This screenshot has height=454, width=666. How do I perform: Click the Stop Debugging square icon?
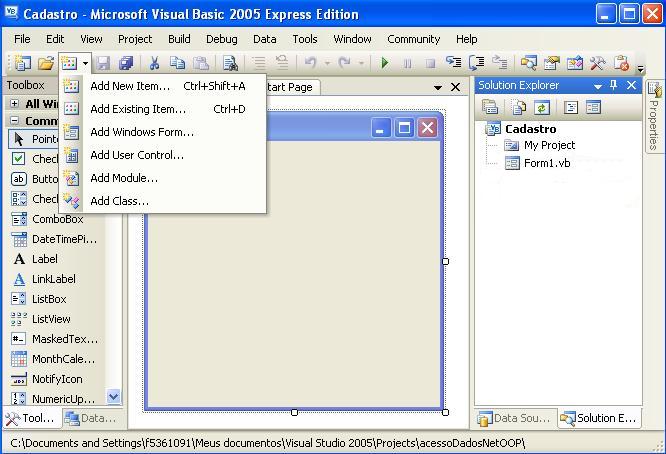click(430, 64)
